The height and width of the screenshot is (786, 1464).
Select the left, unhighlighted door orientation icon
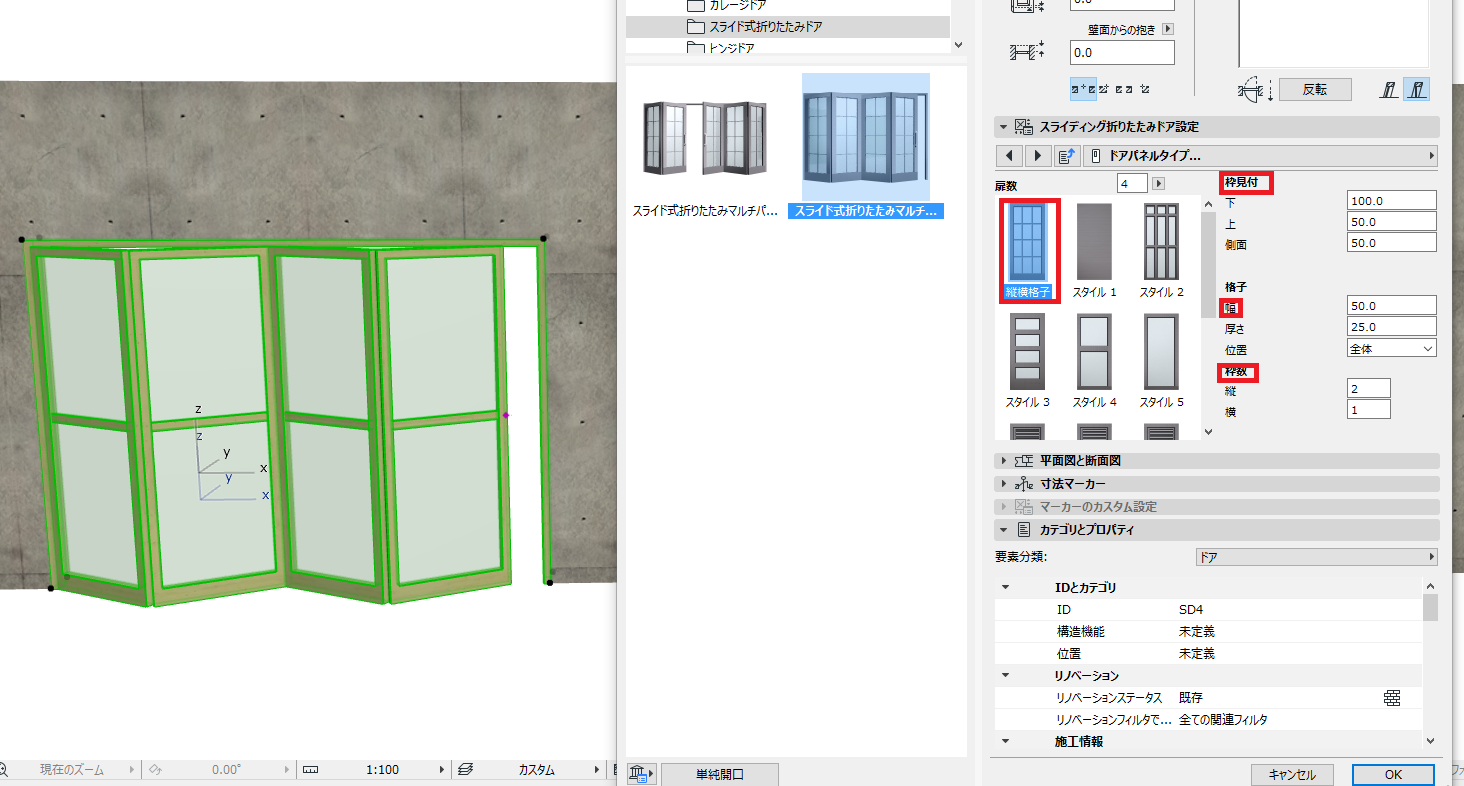pos(1390,90)
